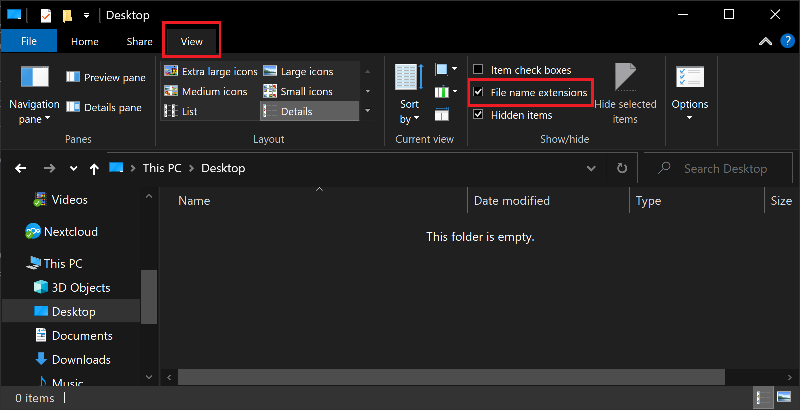The width and height of the screenshot is (800, 410).
Task: Open Nextcloud in navigation pane
Action: click(61, 232)
